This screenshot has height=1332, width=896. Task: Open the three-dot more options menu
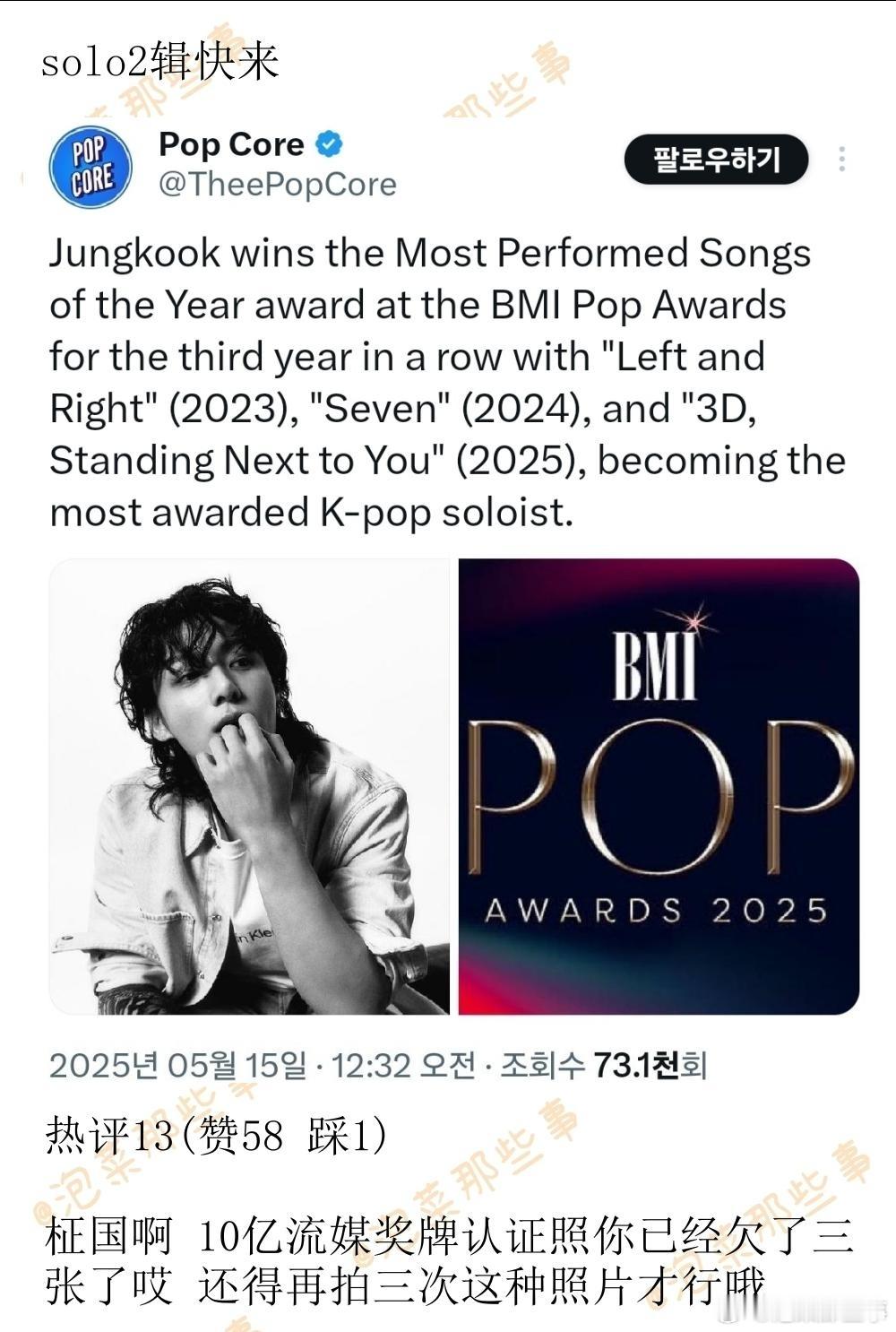[x=841, y=160]
